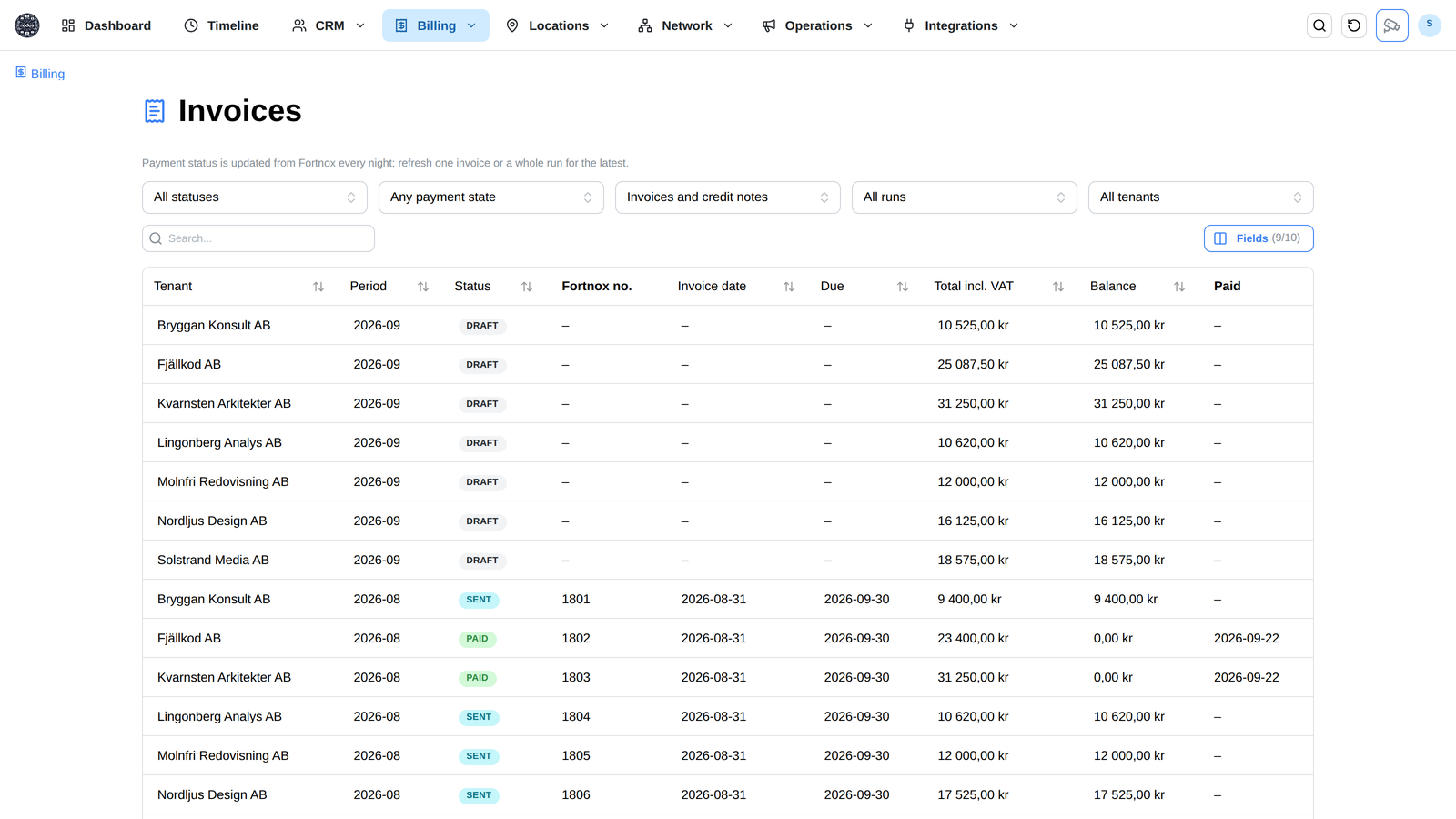Click Kvarnsten Arkitekter AB 2026-09 tenant
This screenshot has height=819, width=1456.
point(224,403)
